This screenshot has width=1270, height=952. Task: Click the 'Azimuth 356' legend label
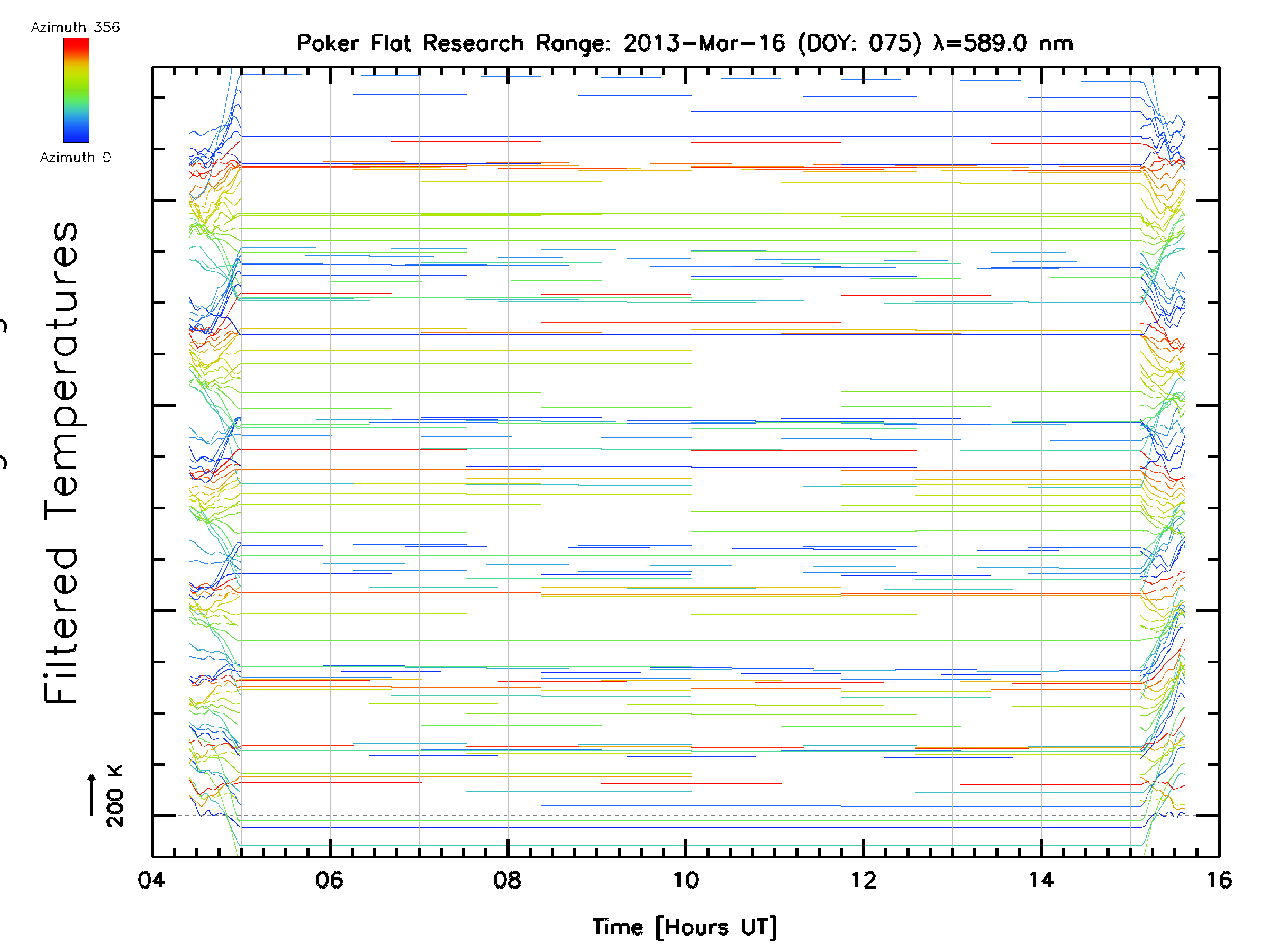[x=75, y=28]
